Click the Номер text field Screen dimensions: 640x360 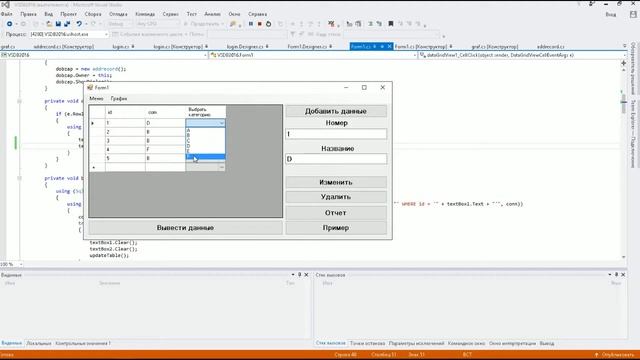336,134
